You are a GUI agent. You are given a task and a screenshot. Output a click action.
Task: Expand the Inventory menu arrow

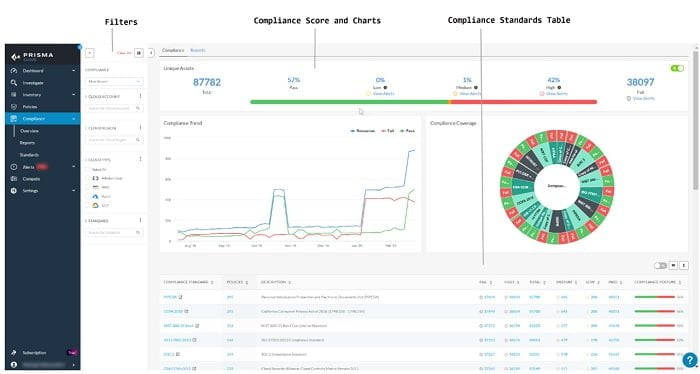coord(74,95)
